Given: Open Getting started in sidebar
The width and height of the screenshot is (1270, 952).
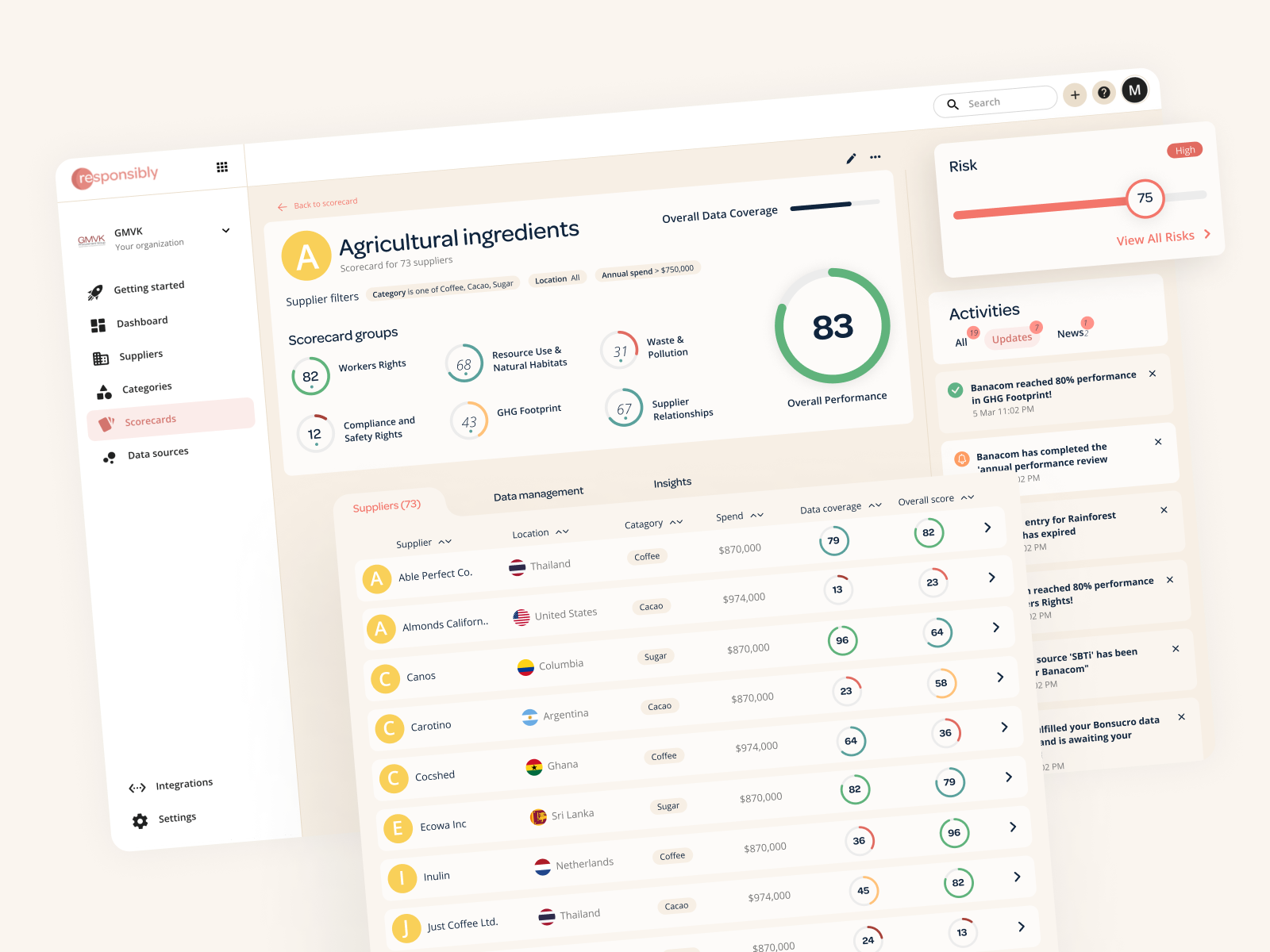Looking at the screenshot, I should click(x=148, y=287).
